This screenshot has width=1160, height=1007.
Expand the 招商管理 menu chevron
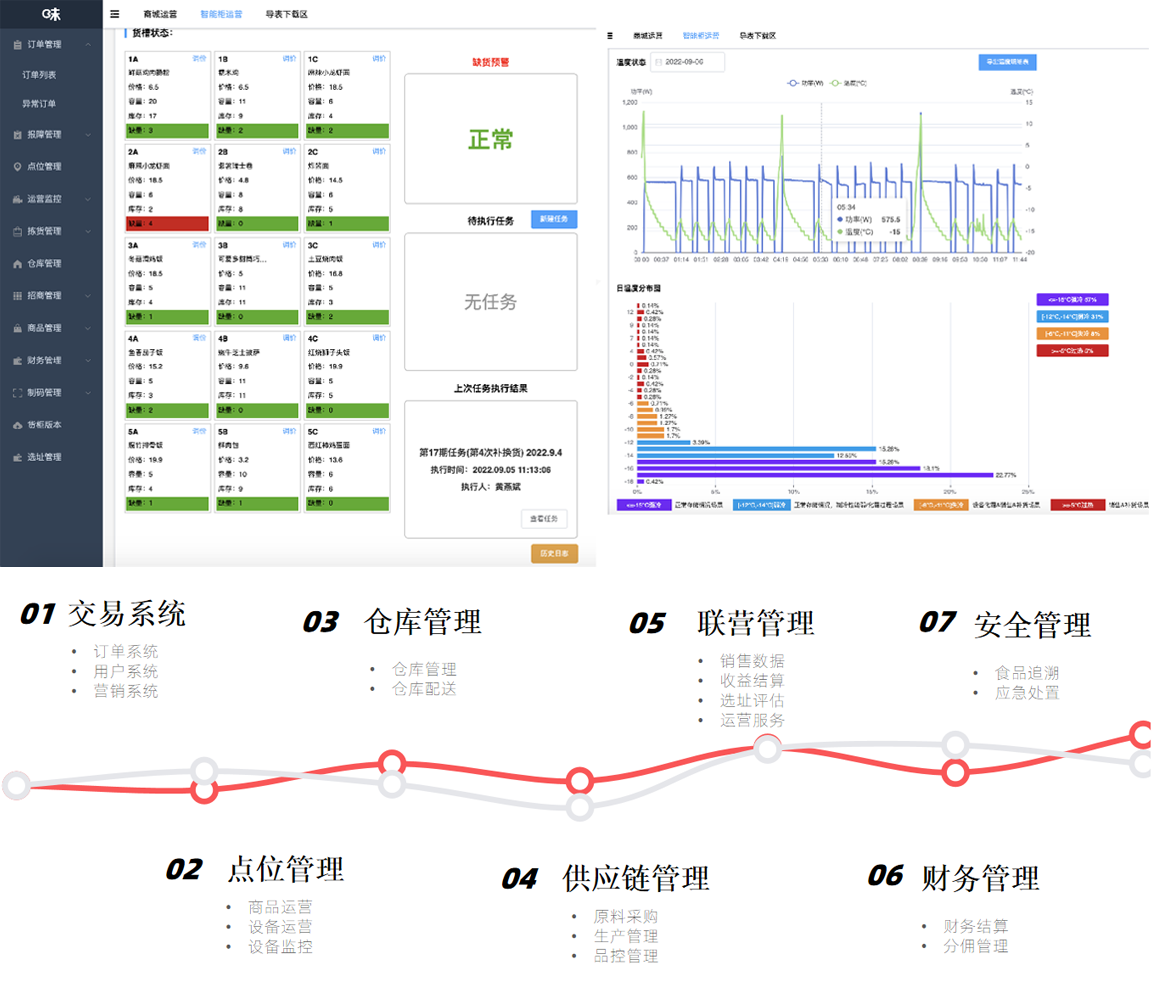coord(88,296)
